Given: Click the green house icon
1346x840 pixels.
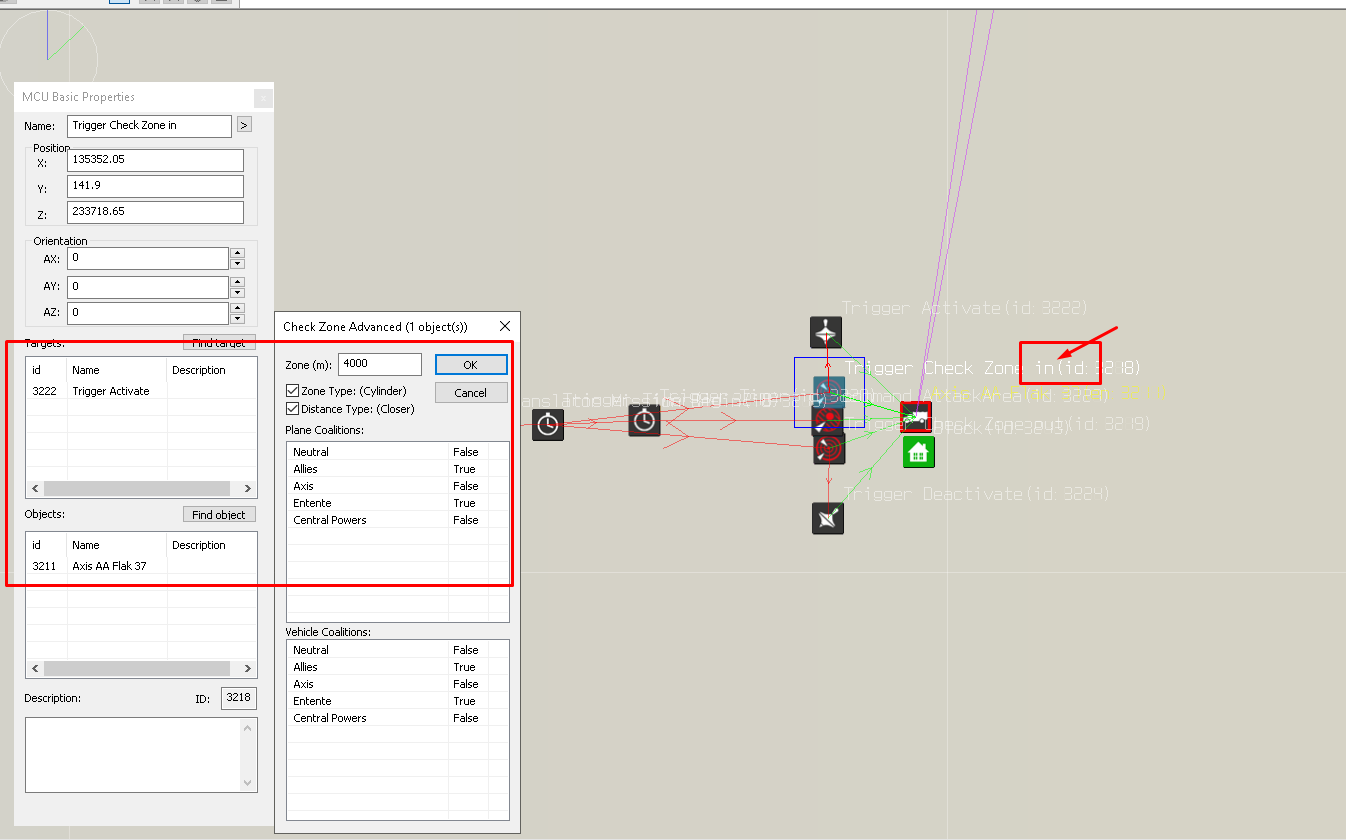Looking at the screenshot, I should tap(918, 451).
